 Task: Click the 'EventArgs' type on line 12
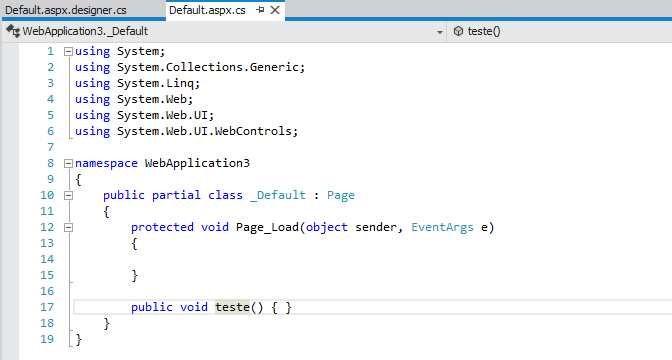pyautogui.click(x=442, y=227)
